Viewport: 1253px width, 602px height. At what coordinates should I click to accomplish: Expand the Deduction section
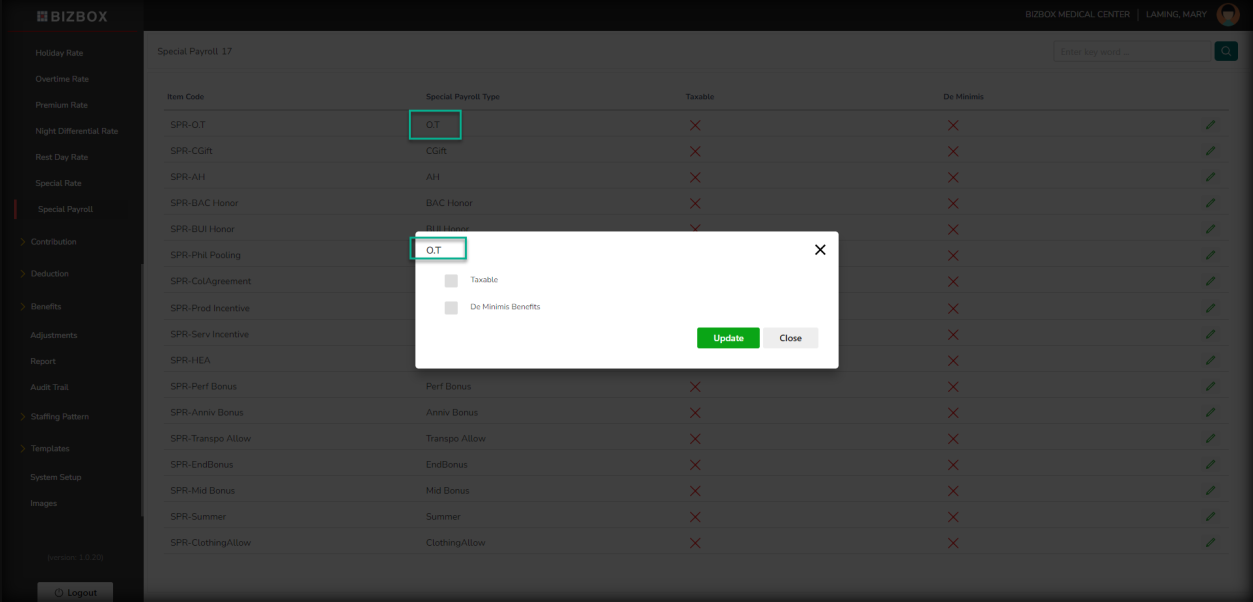[49, 274]
